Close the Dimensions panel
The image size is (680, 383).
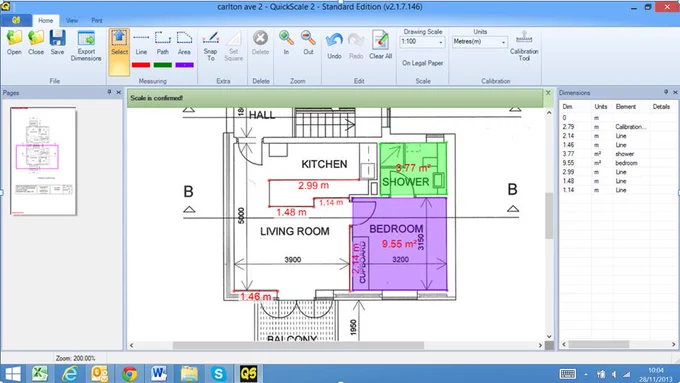[x=675, y=92]
